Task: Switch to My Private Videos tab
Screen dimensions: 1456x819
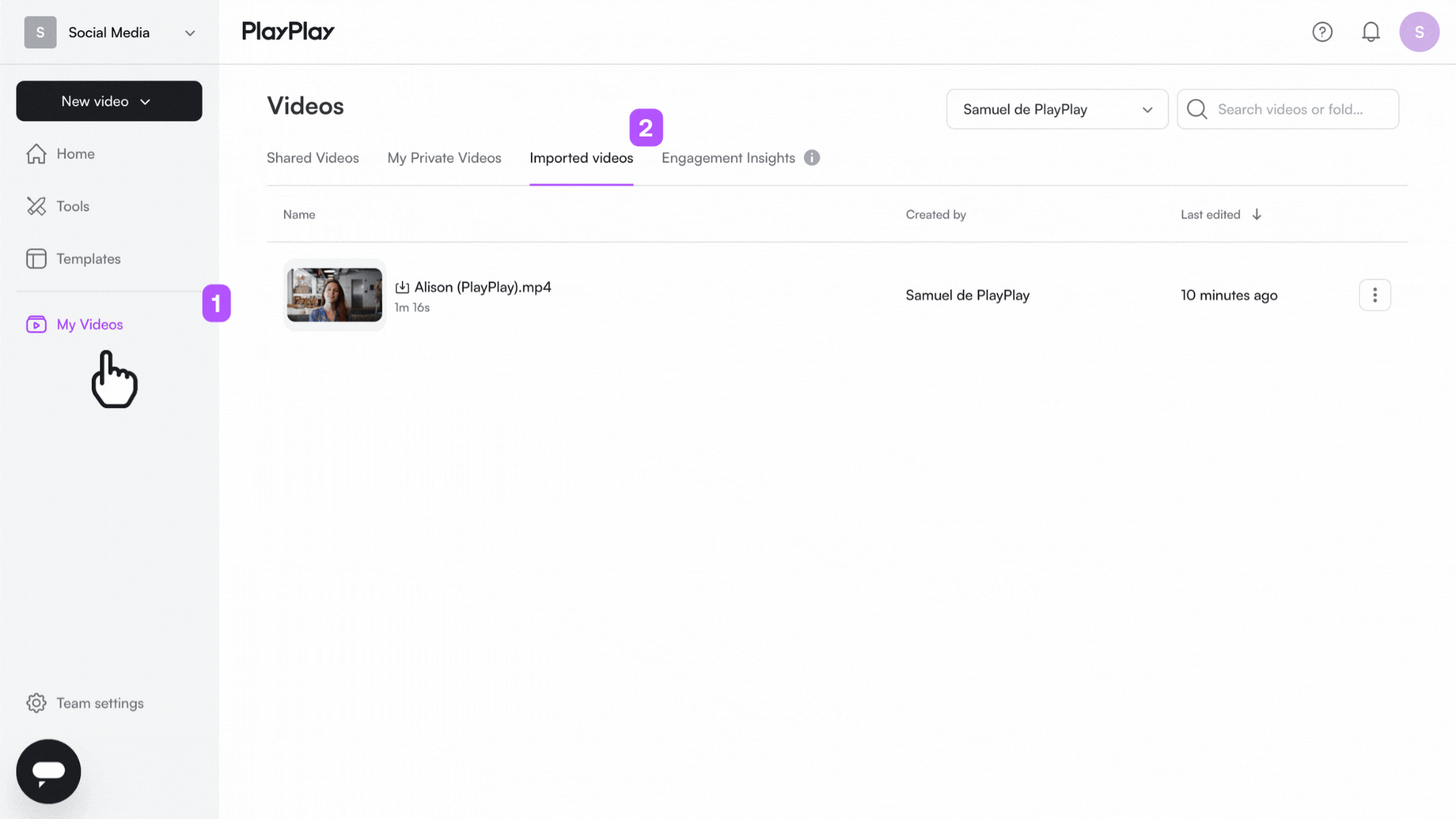Action: pos(444,158)
